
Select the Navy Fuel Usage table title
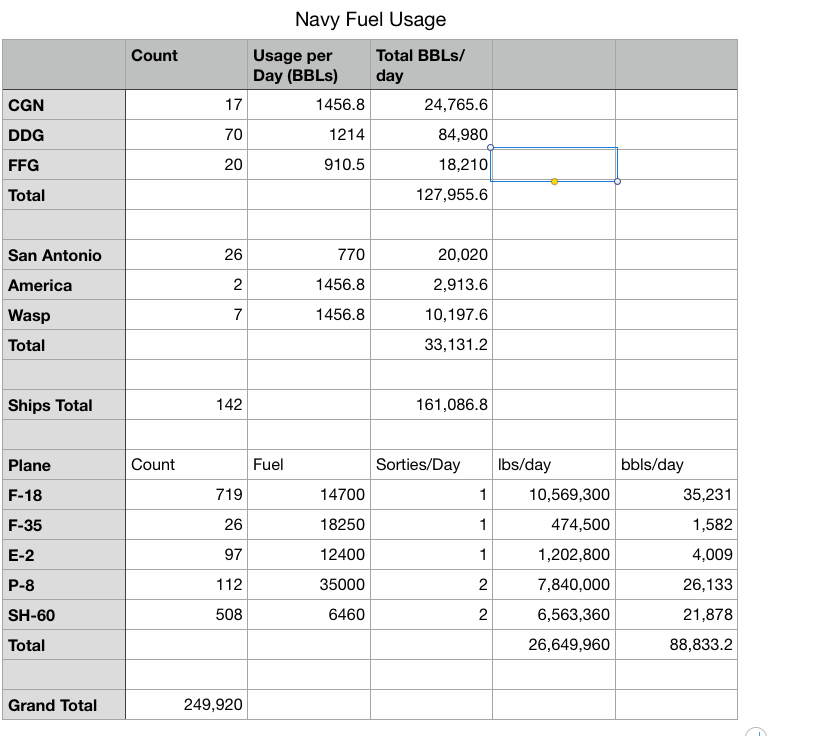(x=370, y=19)
